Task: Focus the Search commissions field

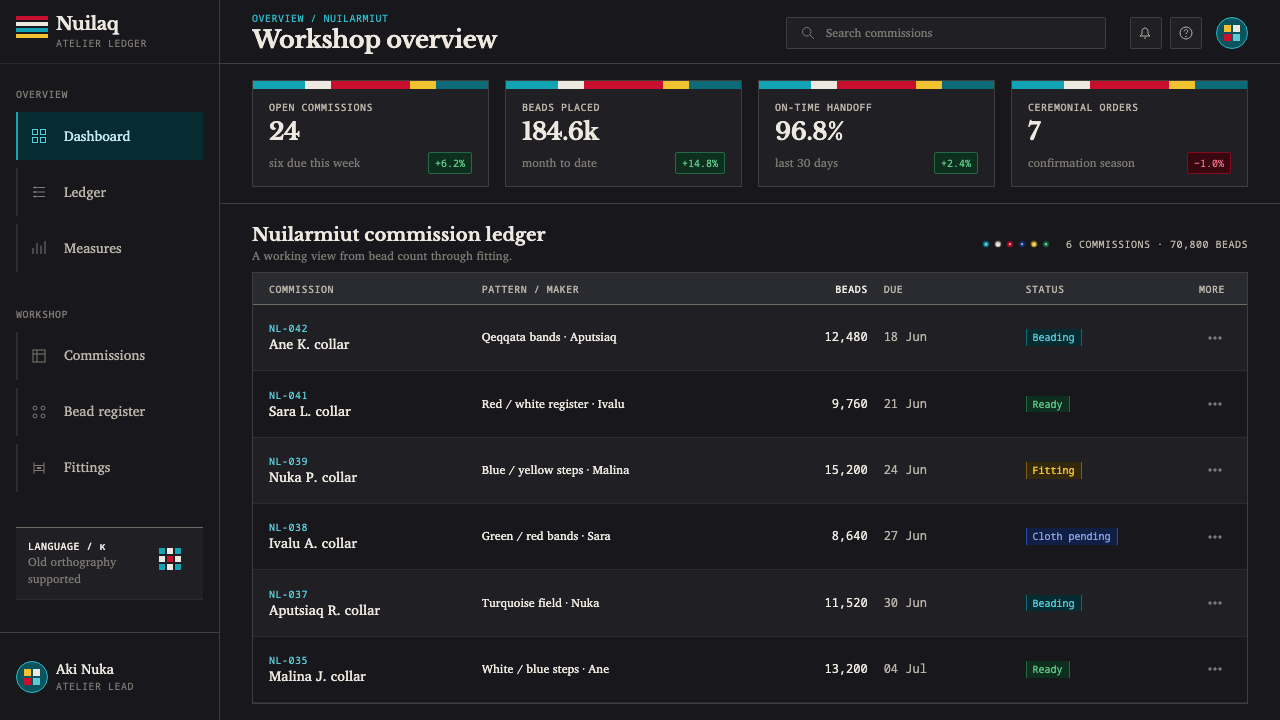Action: (946, 33)
